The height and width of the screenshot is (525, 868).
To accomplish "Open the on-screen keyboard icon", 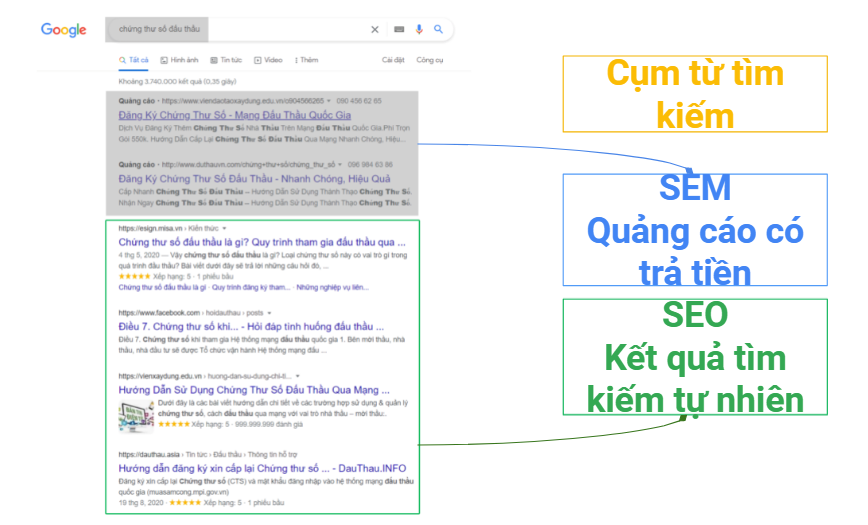I will tap(399, 29).
